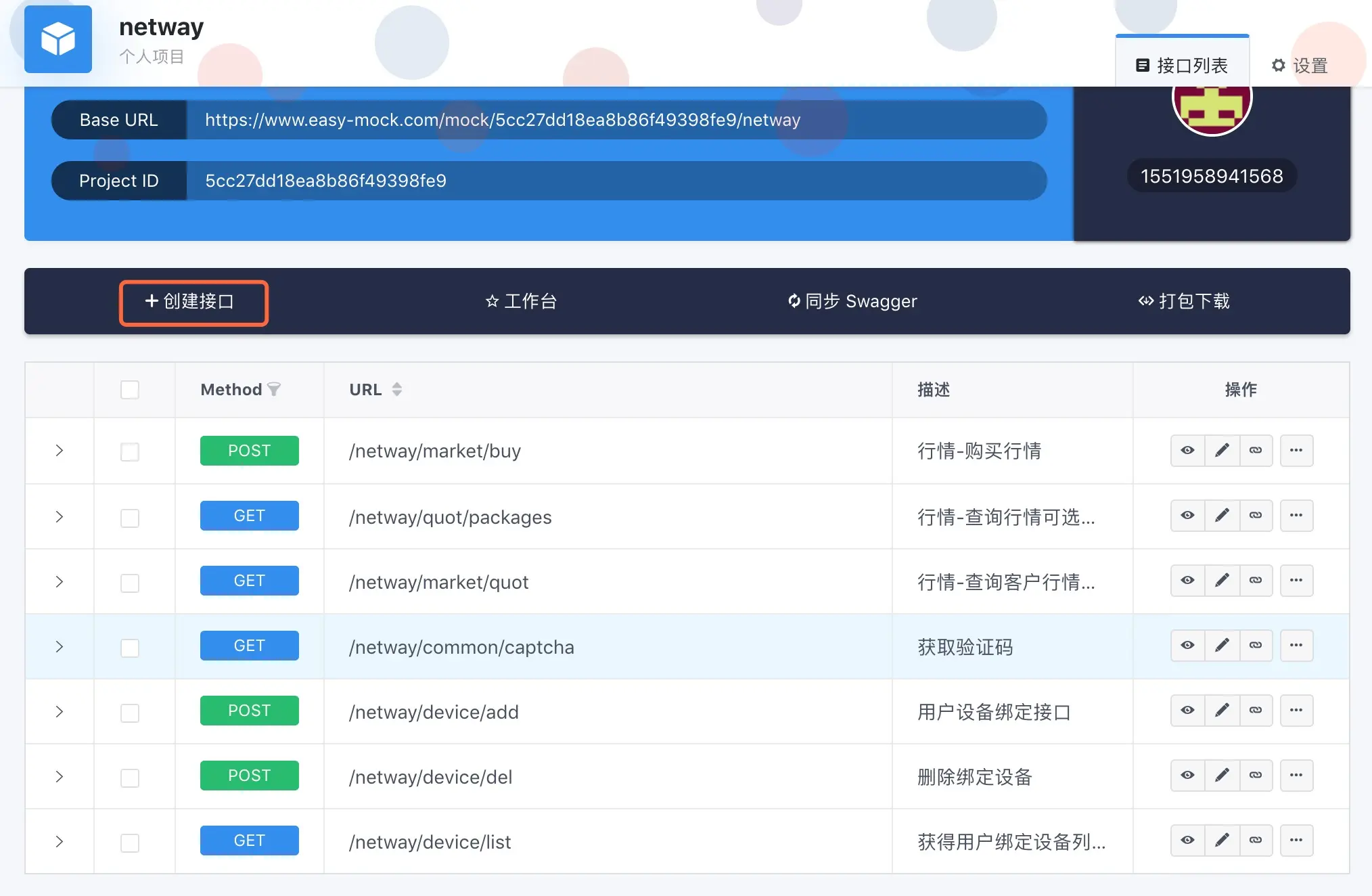The image size is (1372, 896).
Task: Preview the /netway/market/buy interface with eye icon
Action: (1187, 451)
